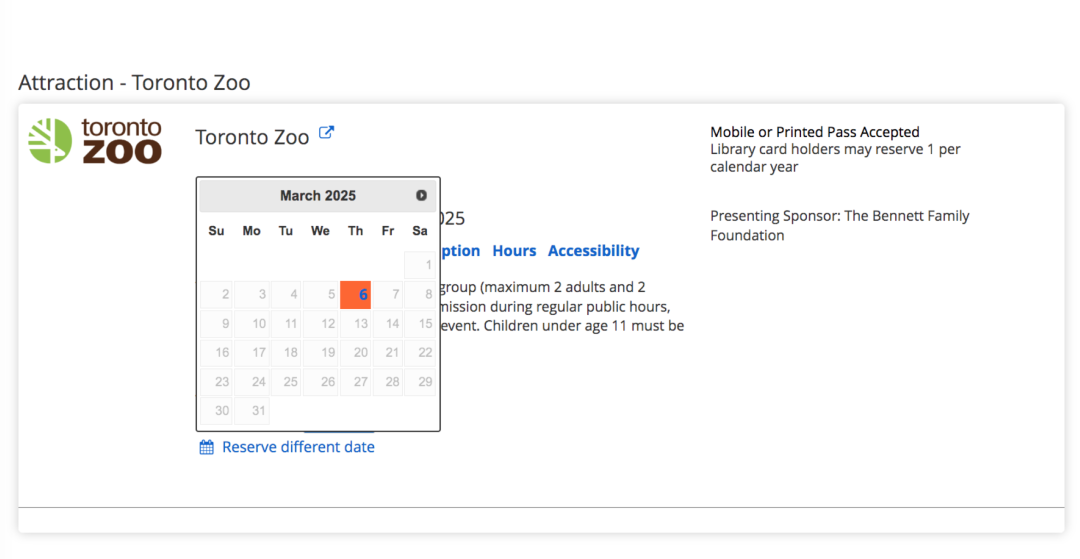This screenshot has width=1080, height=559.
Task: Select March 20 in the calendar
Action: pos(355,352)
